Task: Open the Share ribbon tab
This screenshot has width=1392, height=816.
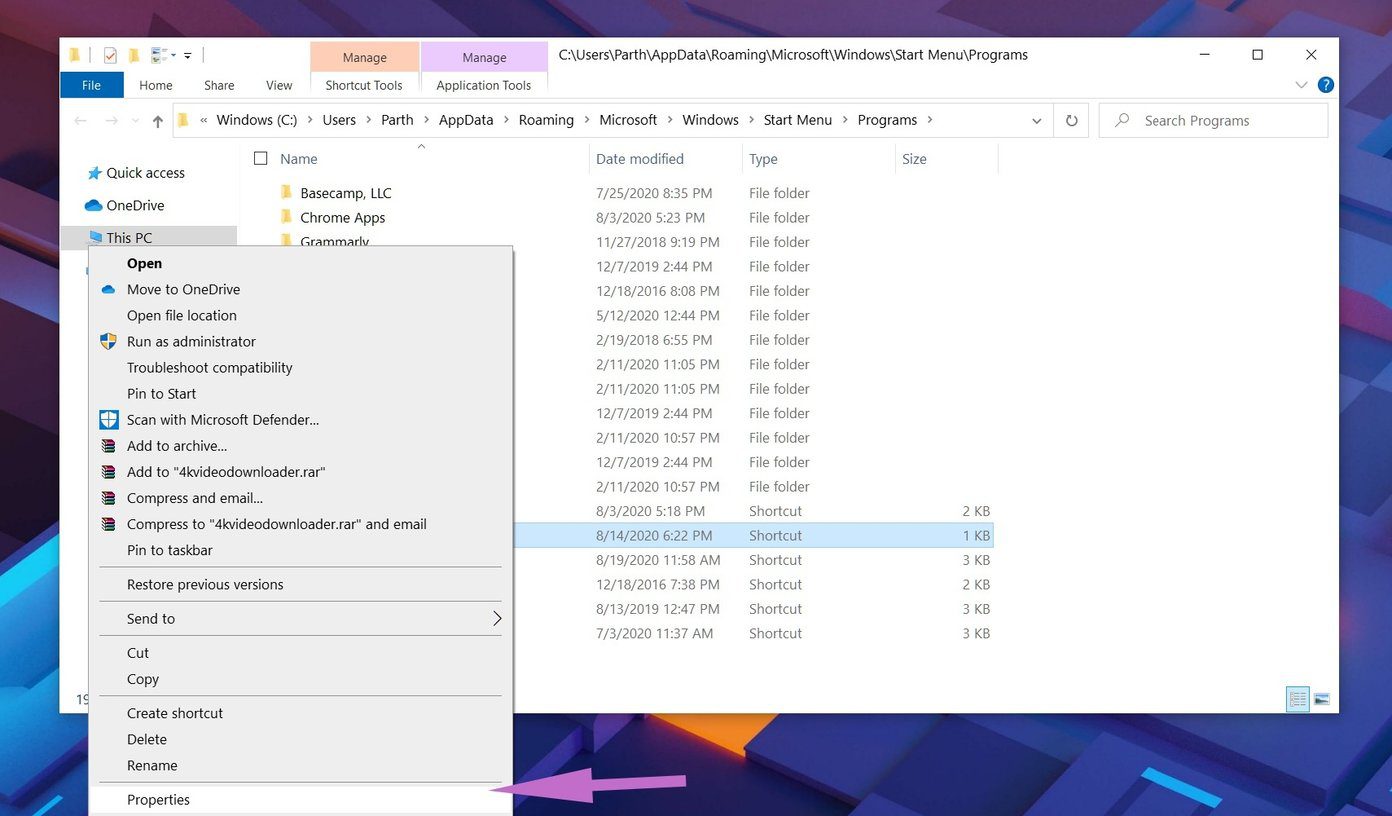Action: (219, 85)
